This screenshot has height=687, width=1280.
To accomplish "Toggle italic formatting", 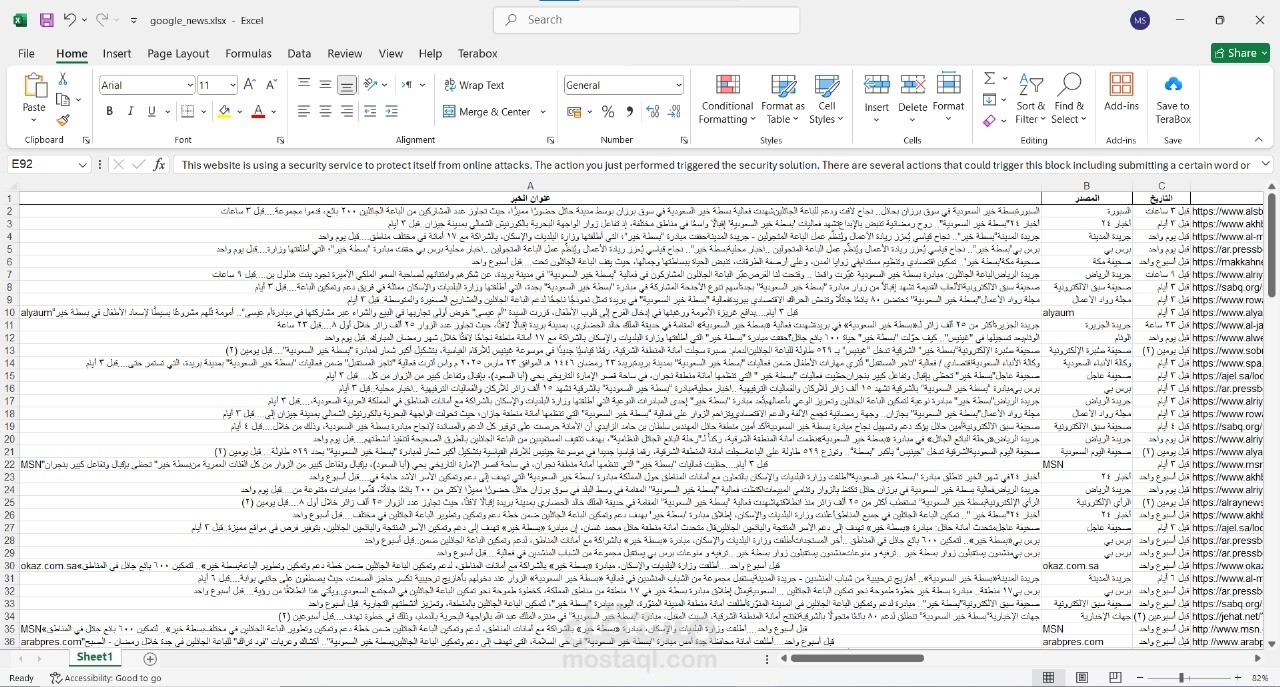I will coord(131,111).
